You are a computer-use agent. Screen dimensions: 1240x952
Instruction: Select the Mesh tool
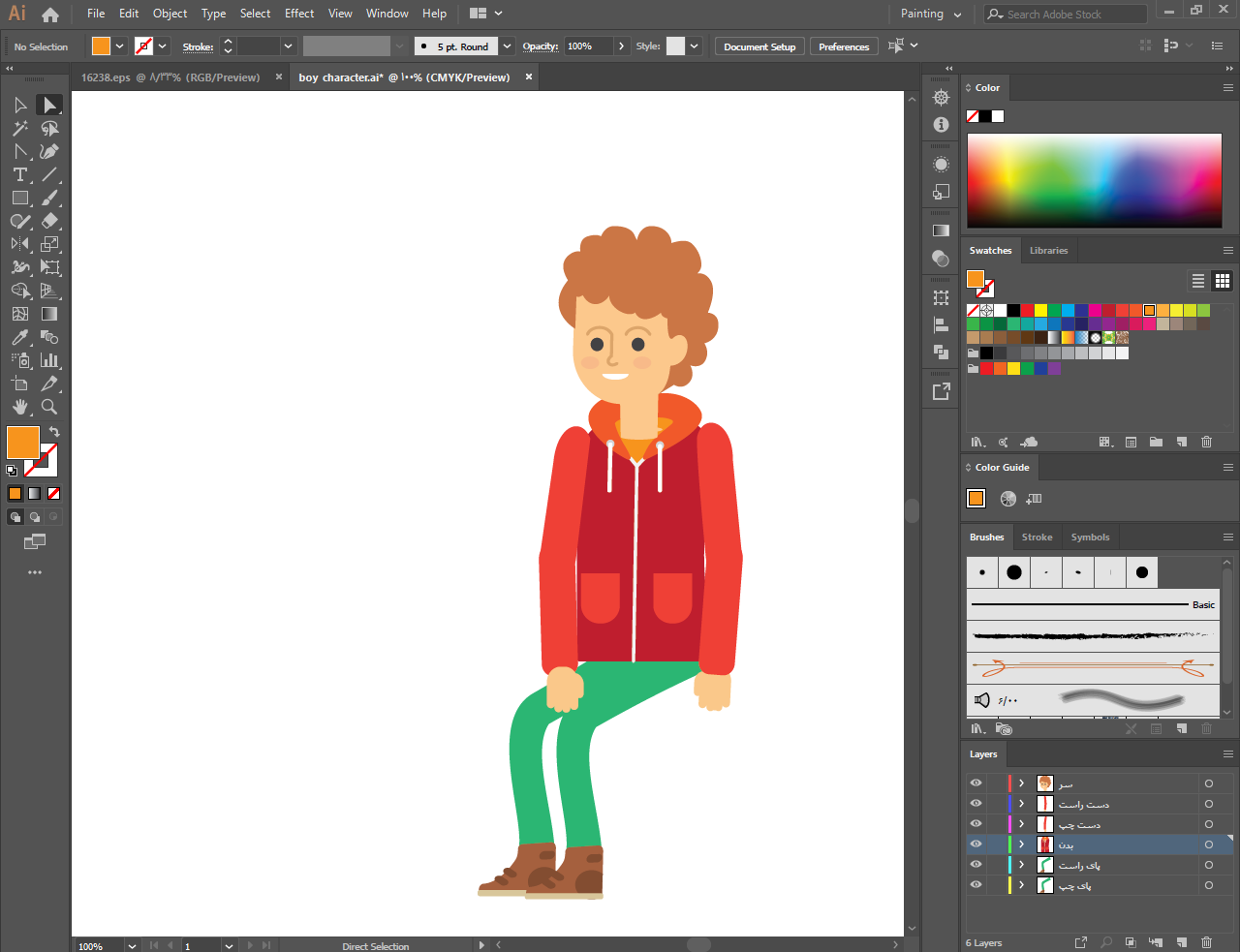coord(20,314)
